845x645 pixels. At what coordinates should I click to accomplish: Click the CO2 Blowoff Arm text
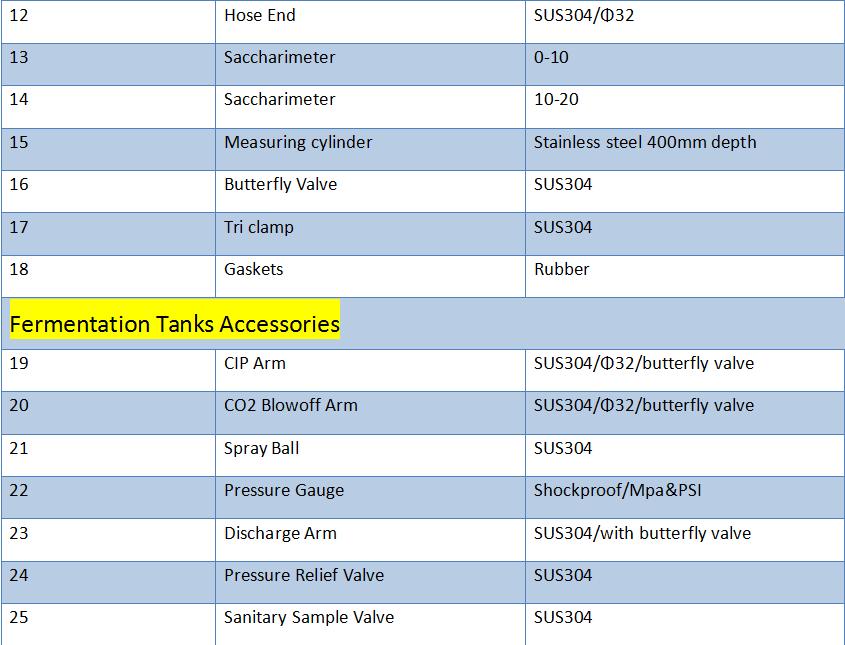pos(290,406)
